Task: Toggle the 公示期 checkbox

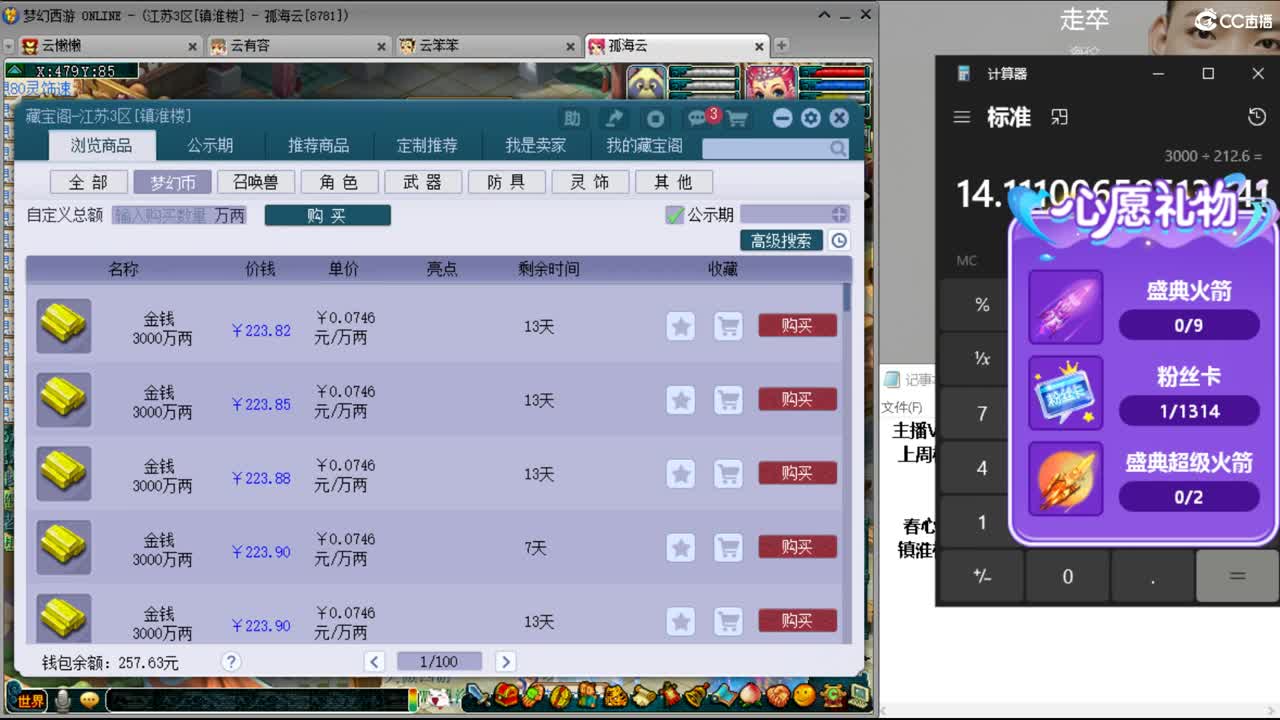Action: (675, 214)
